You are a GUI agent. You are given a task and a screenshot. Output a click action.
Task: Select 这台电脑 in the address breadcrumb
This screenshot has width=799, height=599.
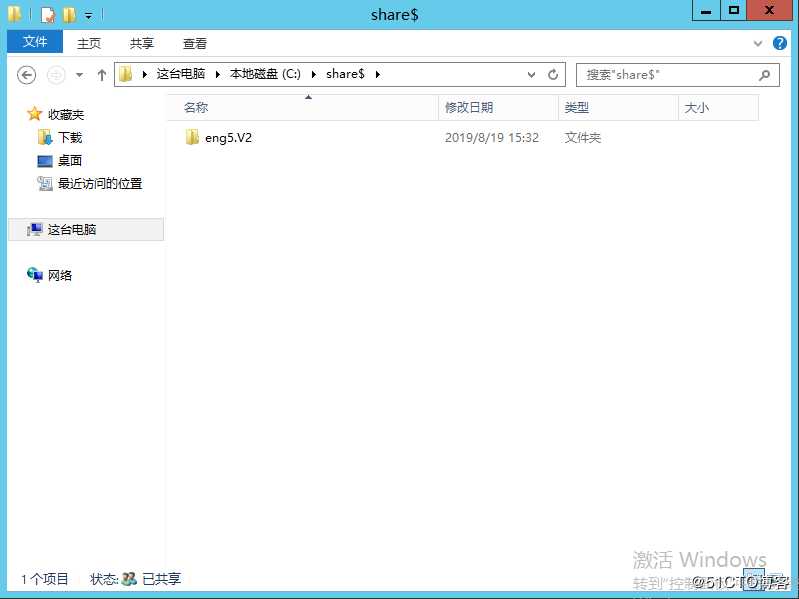pyautogui.click(x=181, y=74)
